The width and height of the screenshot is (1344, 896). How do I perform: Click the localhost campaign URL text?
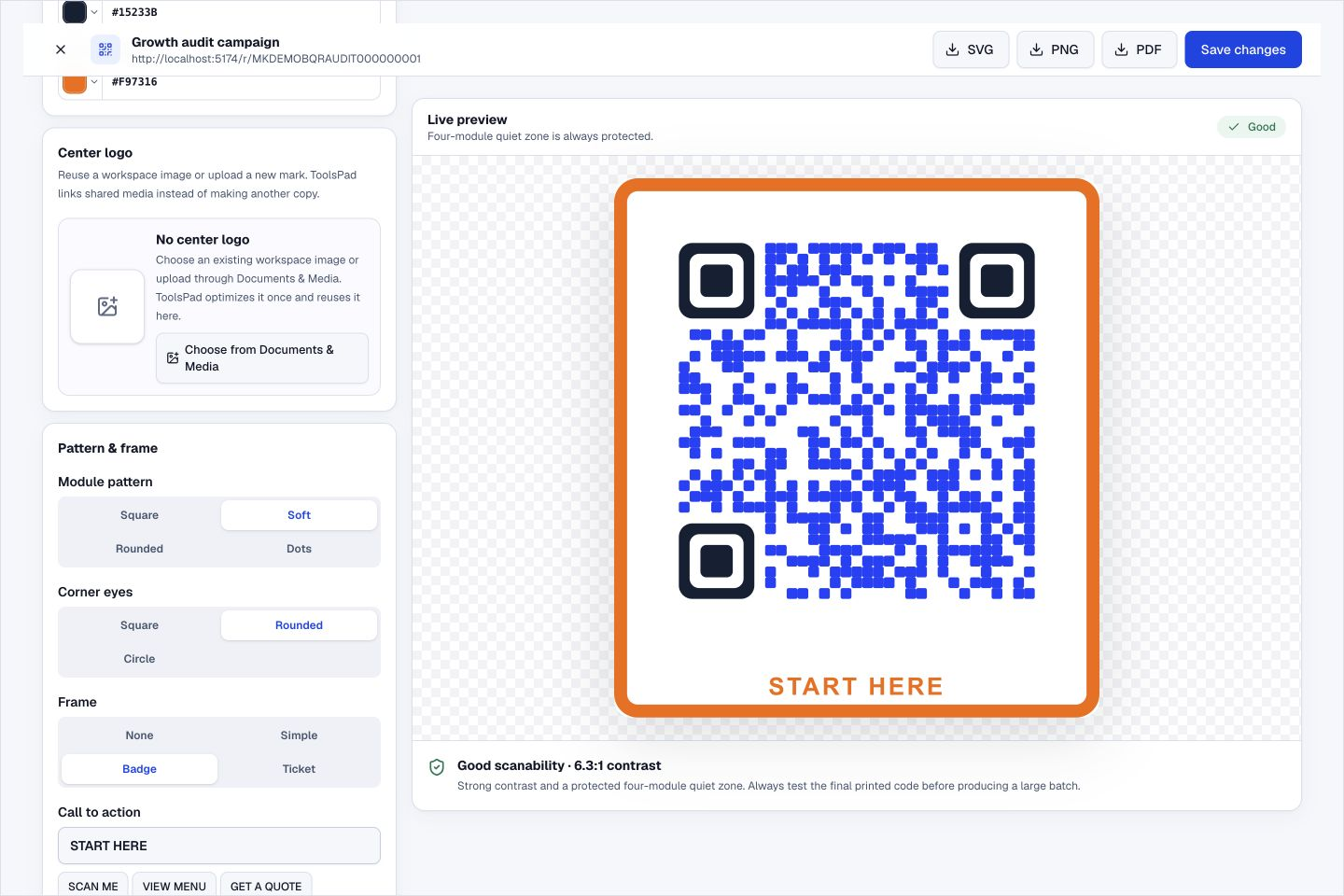point(276,59)
